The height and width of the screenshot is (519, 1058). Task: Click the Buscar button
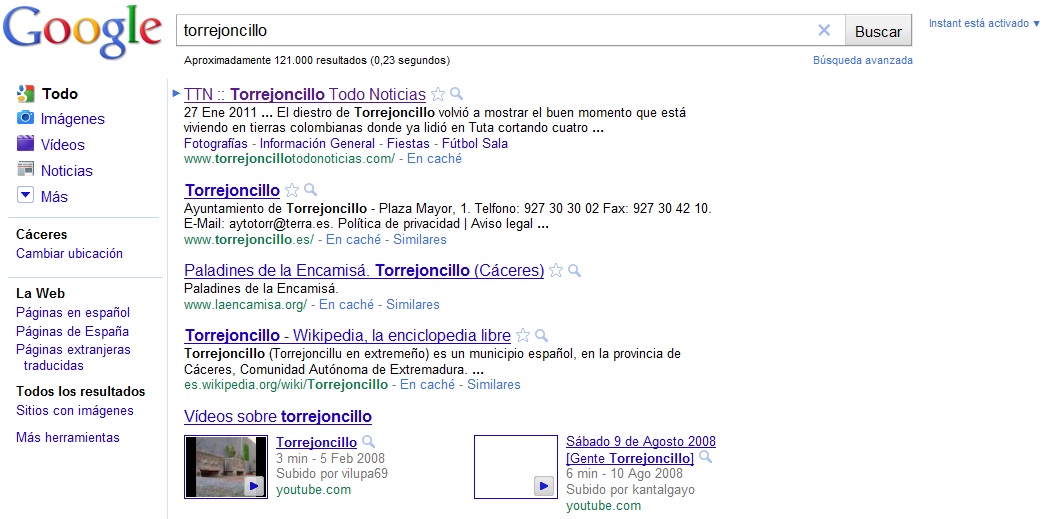coord(878,31)
